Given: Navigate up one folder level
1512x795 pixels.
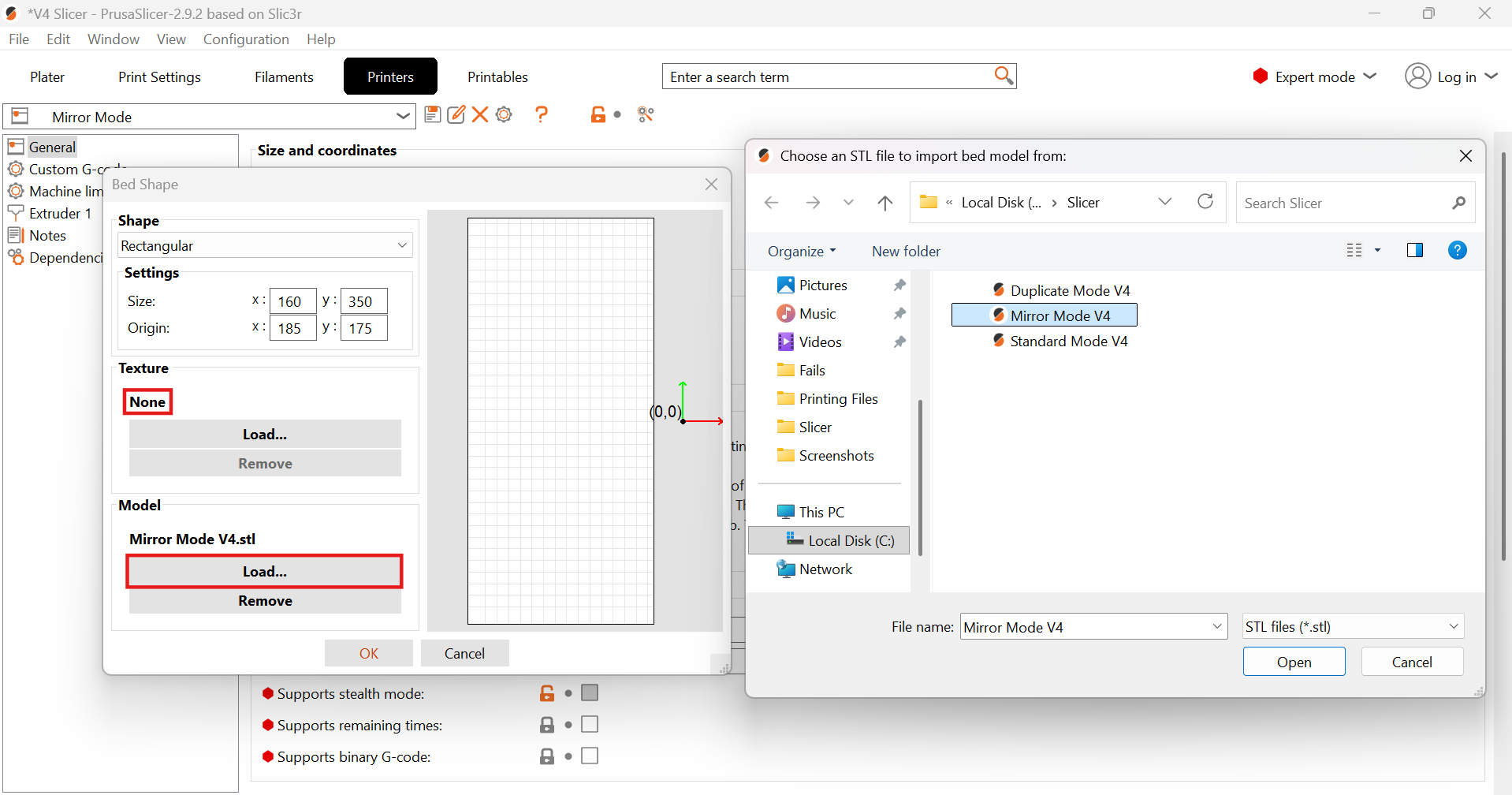Looking at the screenshot, I should 885,203.
